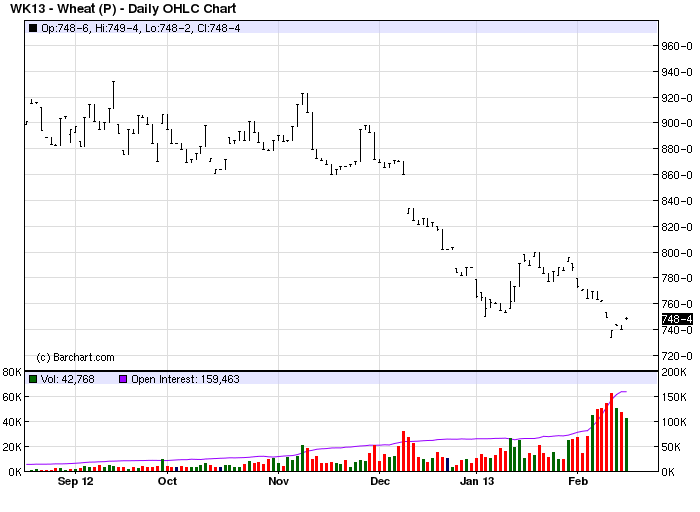Click the tallest red volume bar in February
The width and height of the screenshot is (700, 512).
coord(612,432)
